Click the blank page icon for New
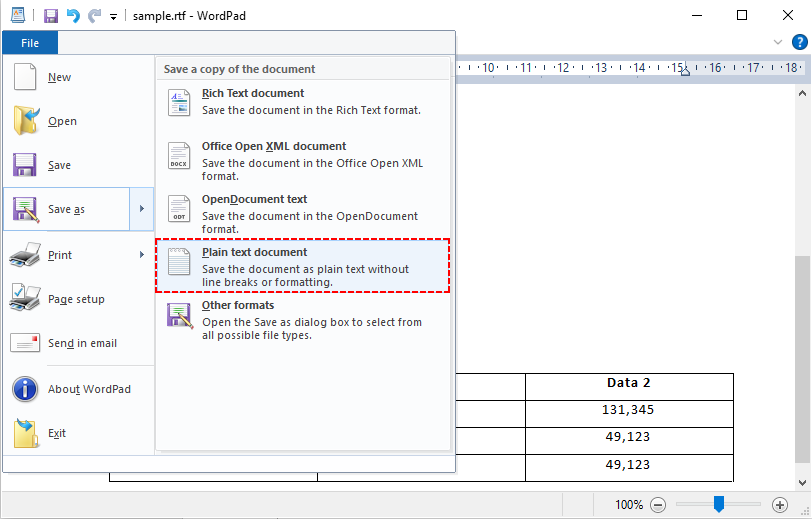Screen dimensions: 812x519 coord(25,77)
